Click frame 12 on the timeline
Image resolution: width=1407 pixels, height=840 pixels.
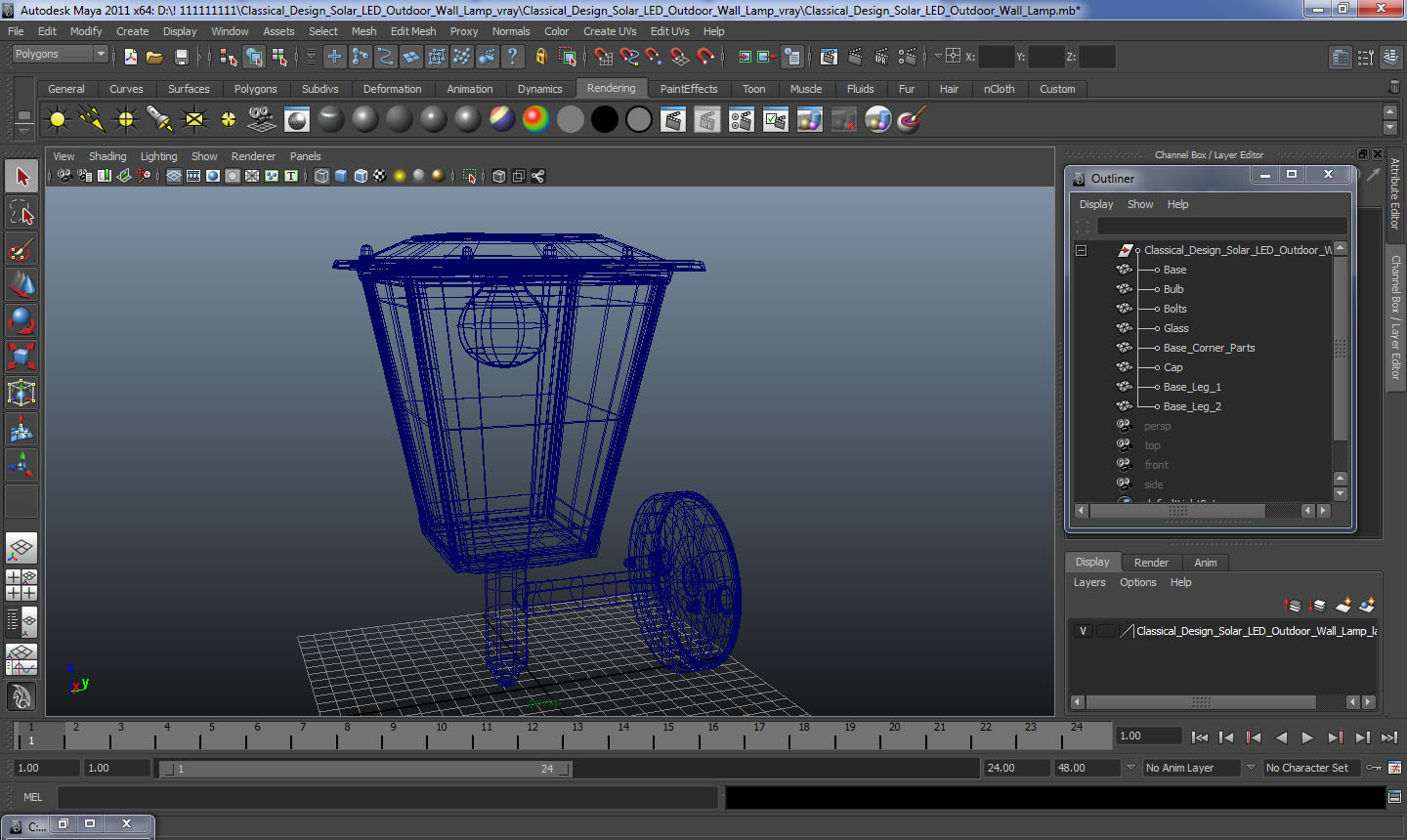[533, 735]
